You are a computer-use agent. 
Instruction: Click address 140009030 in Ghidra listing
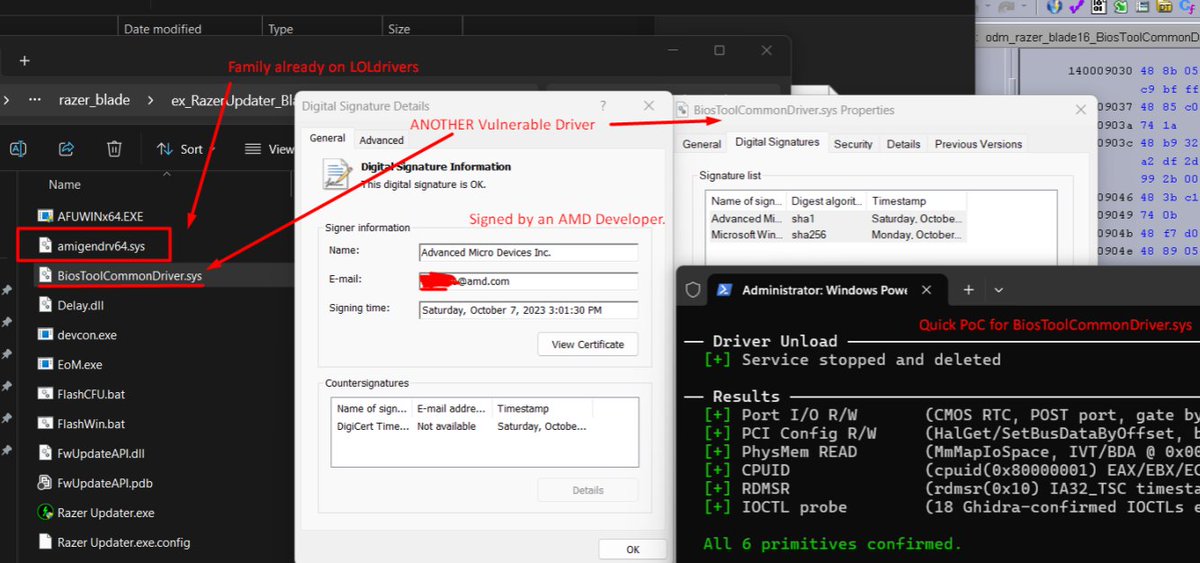1098,73
